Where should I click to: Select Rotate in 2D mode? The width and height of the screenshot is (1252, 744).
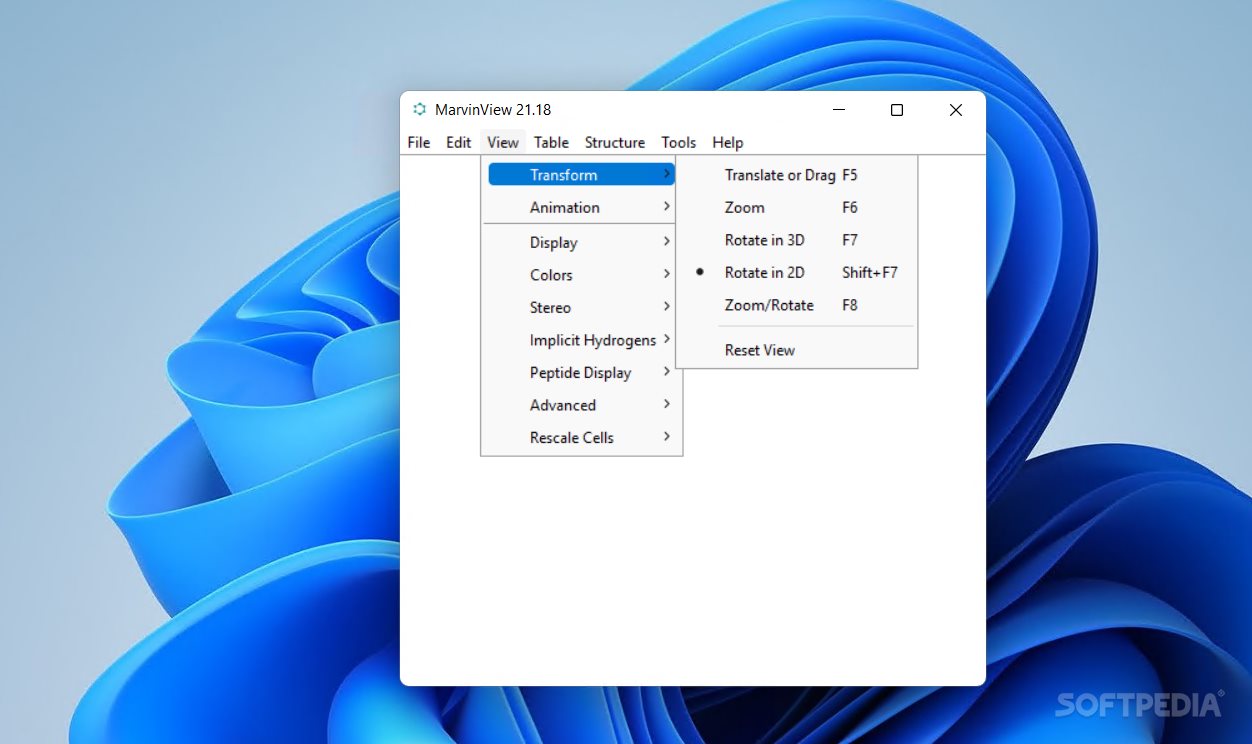(x=797, y=272)
